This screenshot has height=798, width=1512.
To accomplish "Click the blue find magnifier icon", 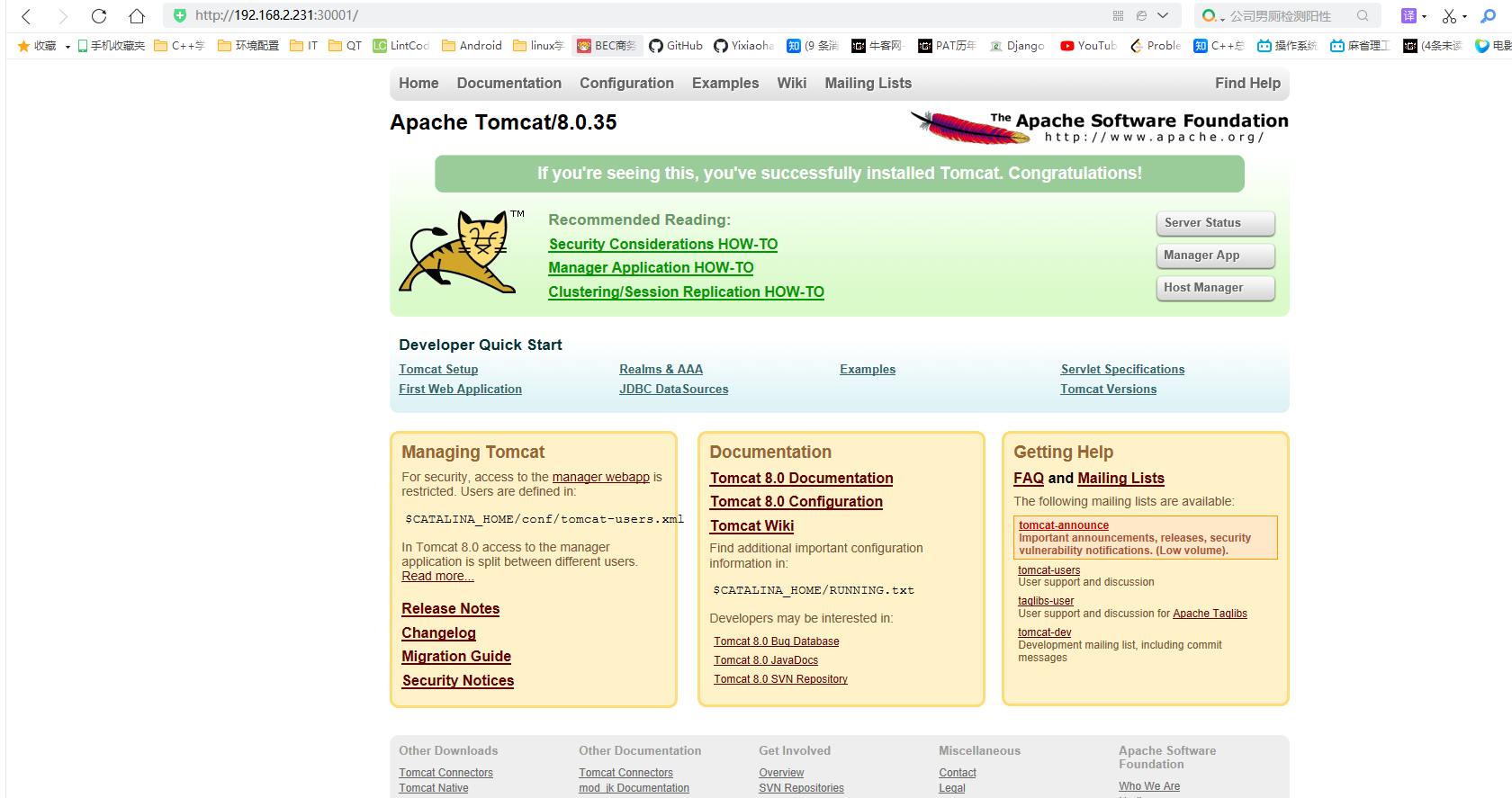I will [1489, 15].
